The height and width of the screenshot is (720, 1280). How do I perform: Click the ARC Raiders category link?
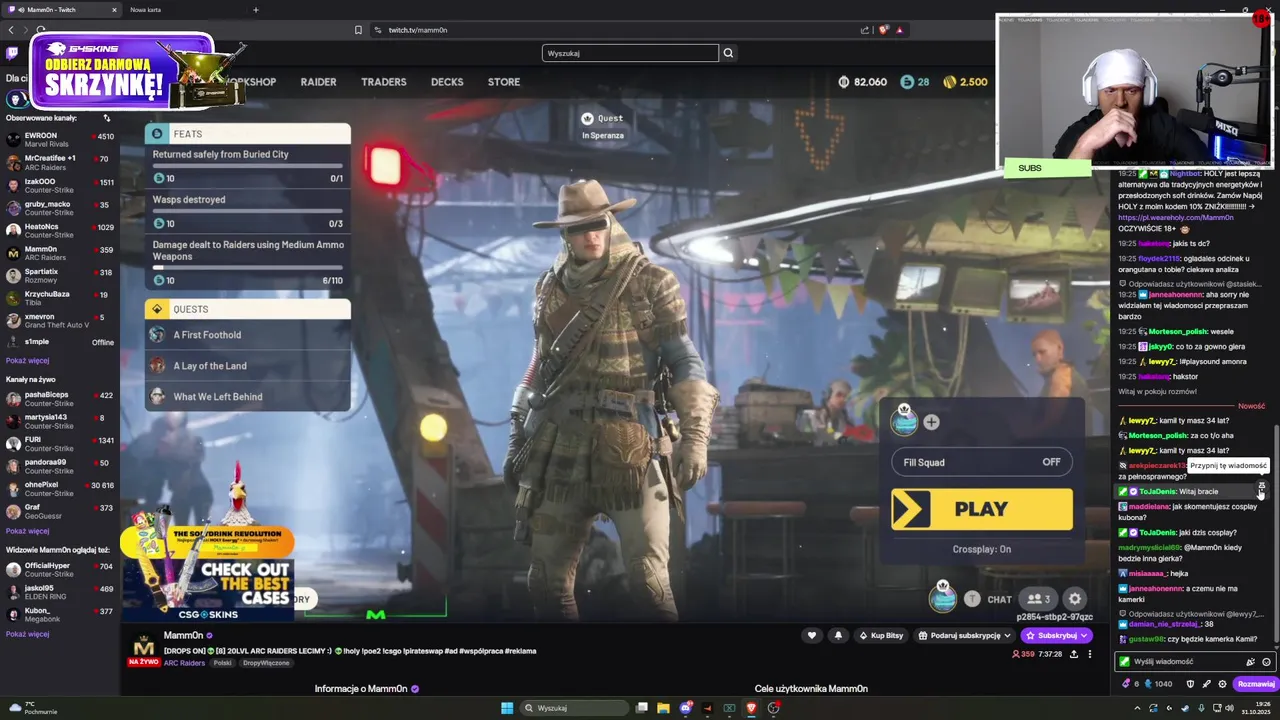coord(184,663)
